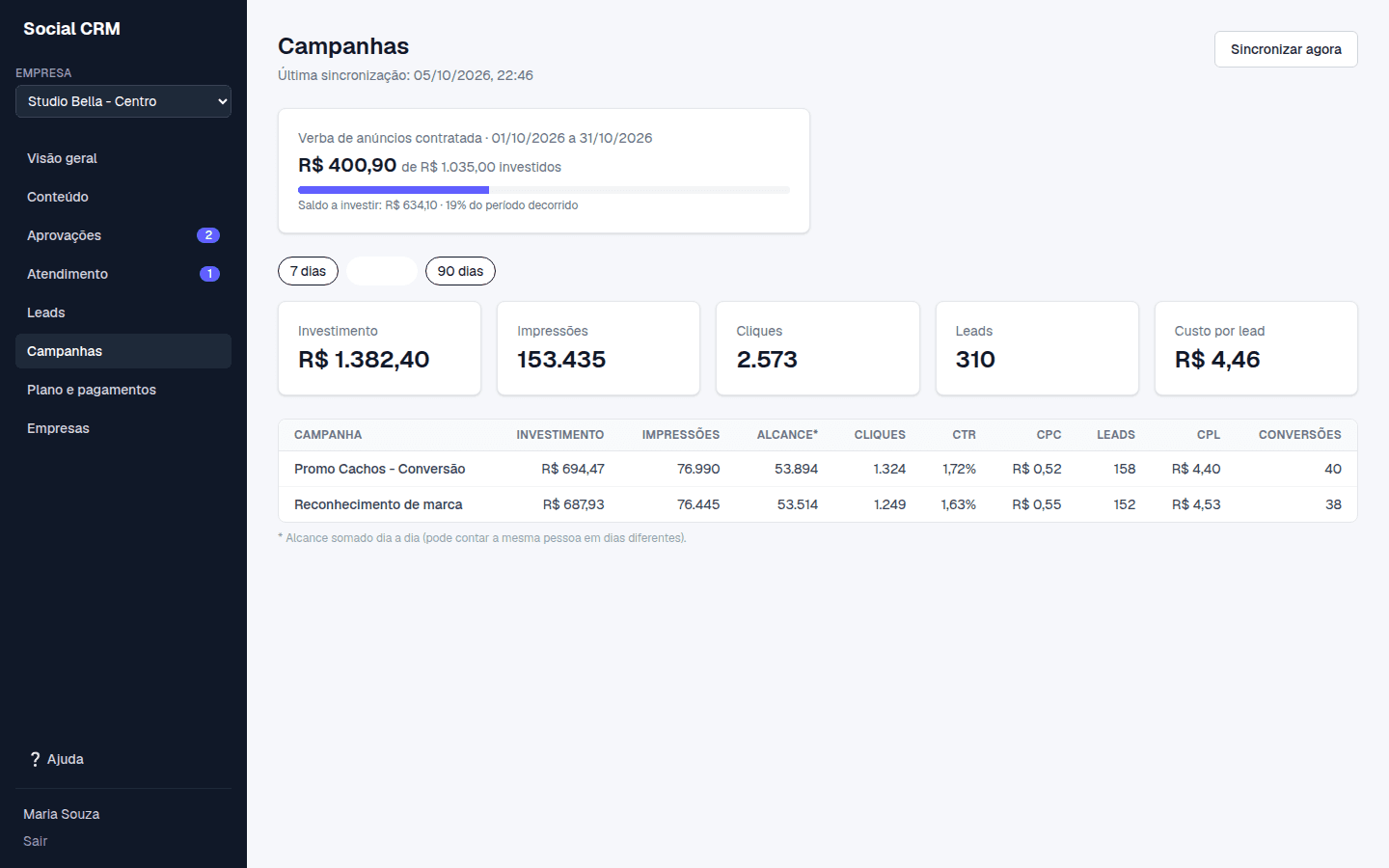Click Sair to log out

pyautogui.click(x=35, y=841)
